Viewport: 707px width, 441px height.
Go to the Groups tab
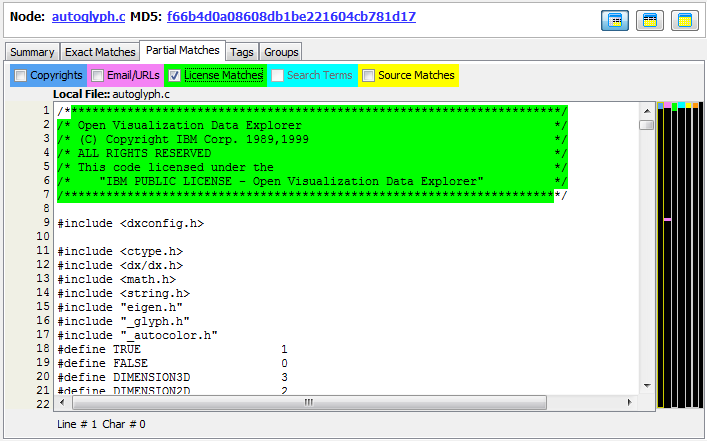tap(281, 52)
